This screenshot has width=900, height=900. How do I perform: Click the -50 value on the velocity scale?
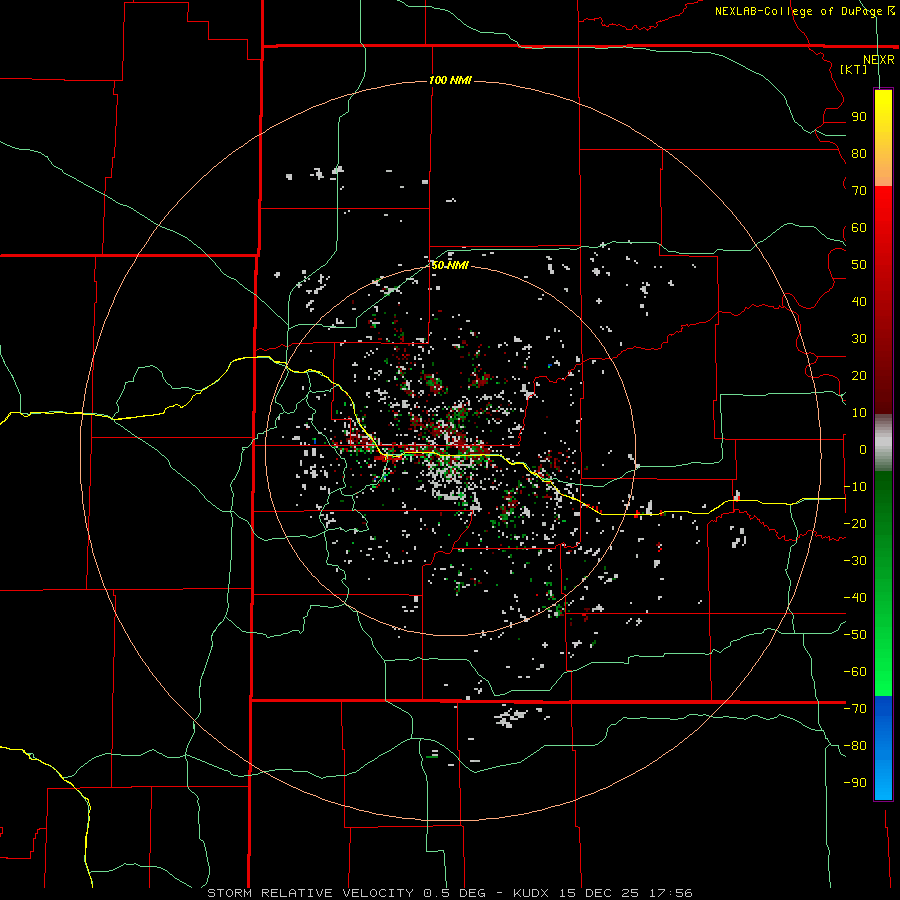click(x=855, y=635)
